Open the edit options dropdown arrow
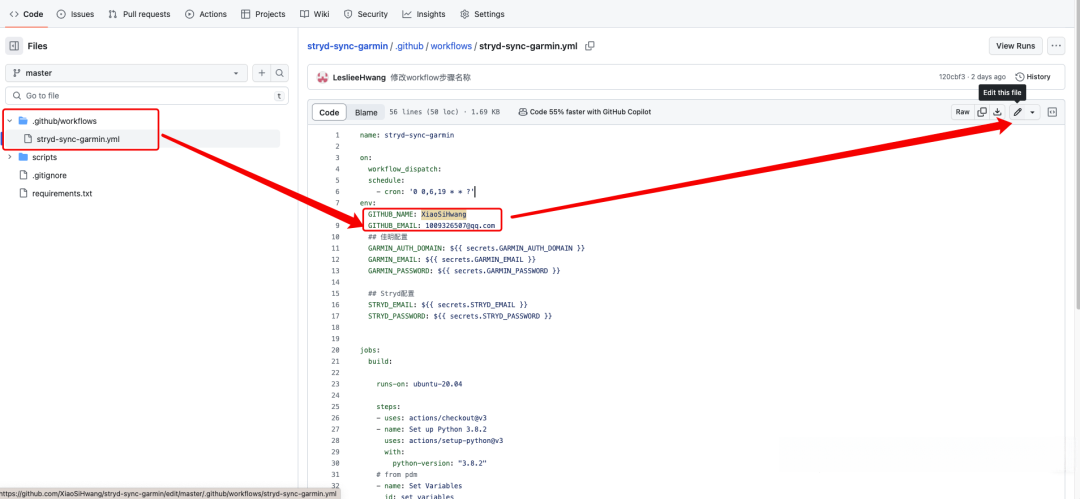Image resolution: width=1080 pixels, height=499 pixels. 1032,112
